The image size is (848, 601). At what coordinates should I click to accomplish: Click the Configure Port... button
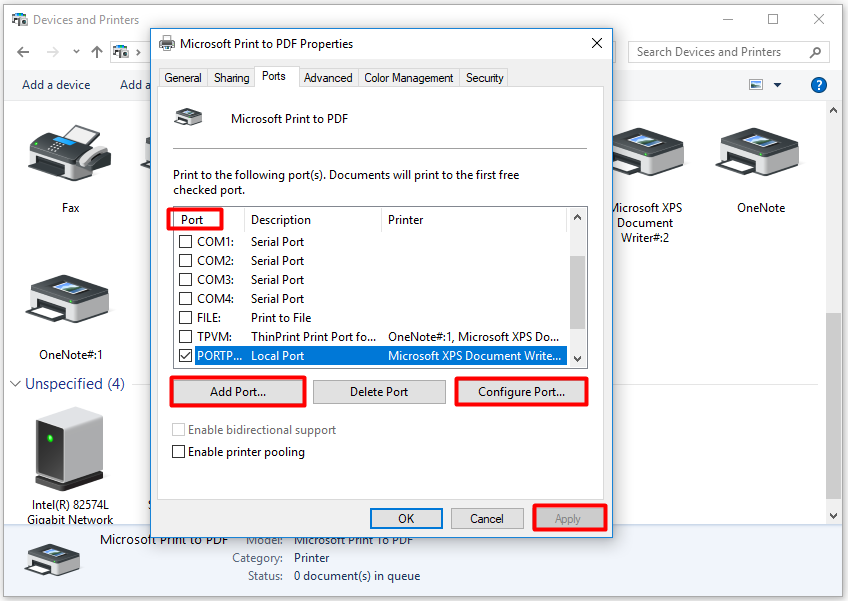(x=521, y=392)
